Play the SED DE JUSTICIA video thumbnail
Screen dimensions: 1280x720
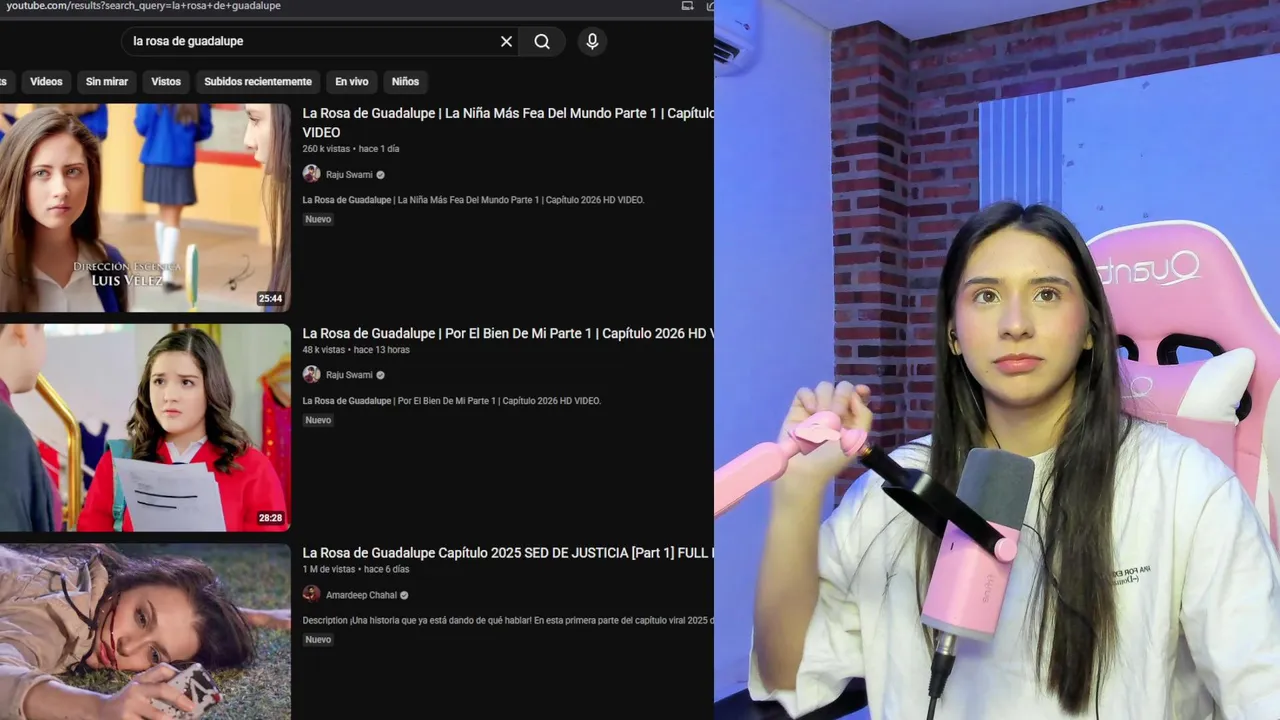(x=145, y=632)
